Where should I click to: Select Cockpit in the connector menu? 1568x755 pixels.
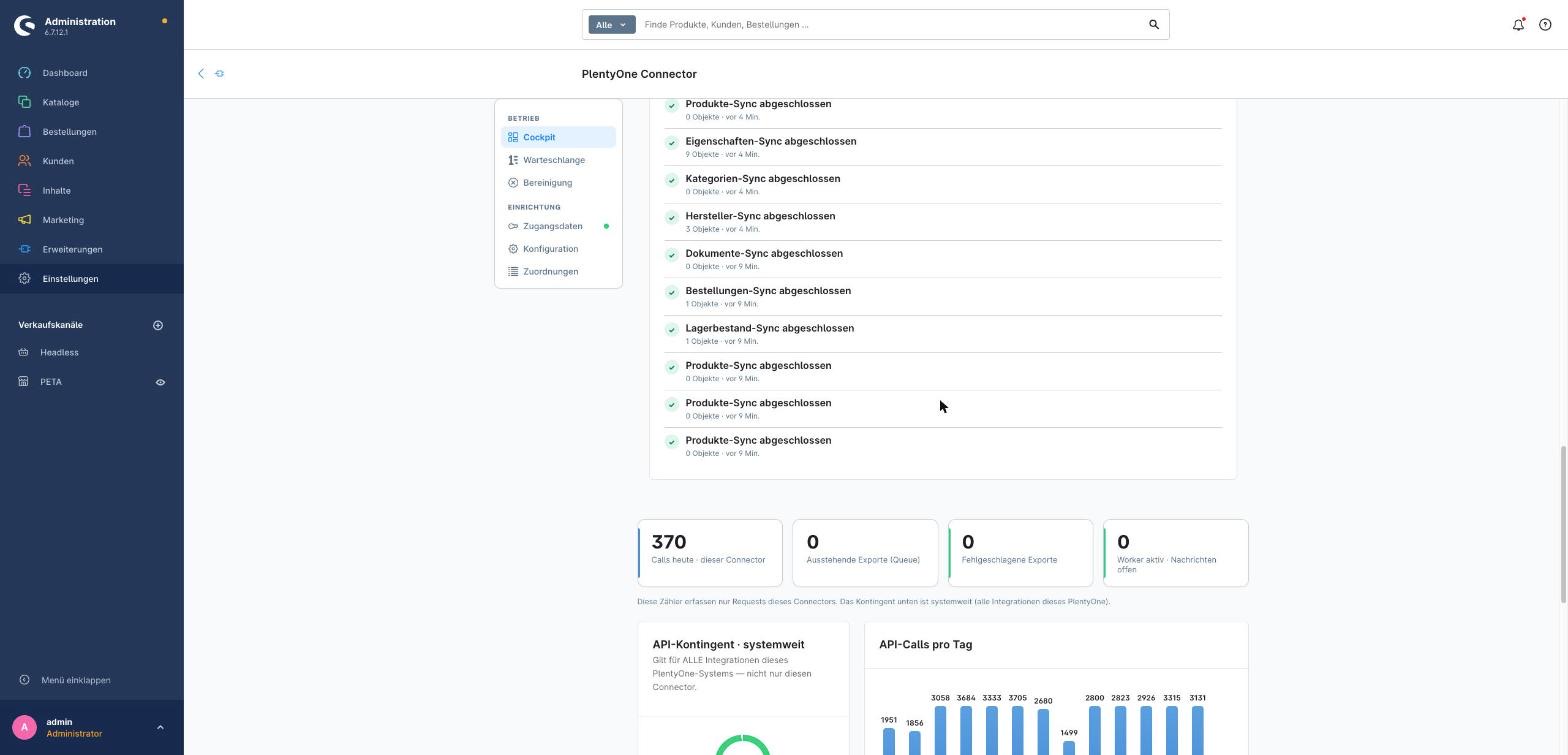click(x=558, y=138)
